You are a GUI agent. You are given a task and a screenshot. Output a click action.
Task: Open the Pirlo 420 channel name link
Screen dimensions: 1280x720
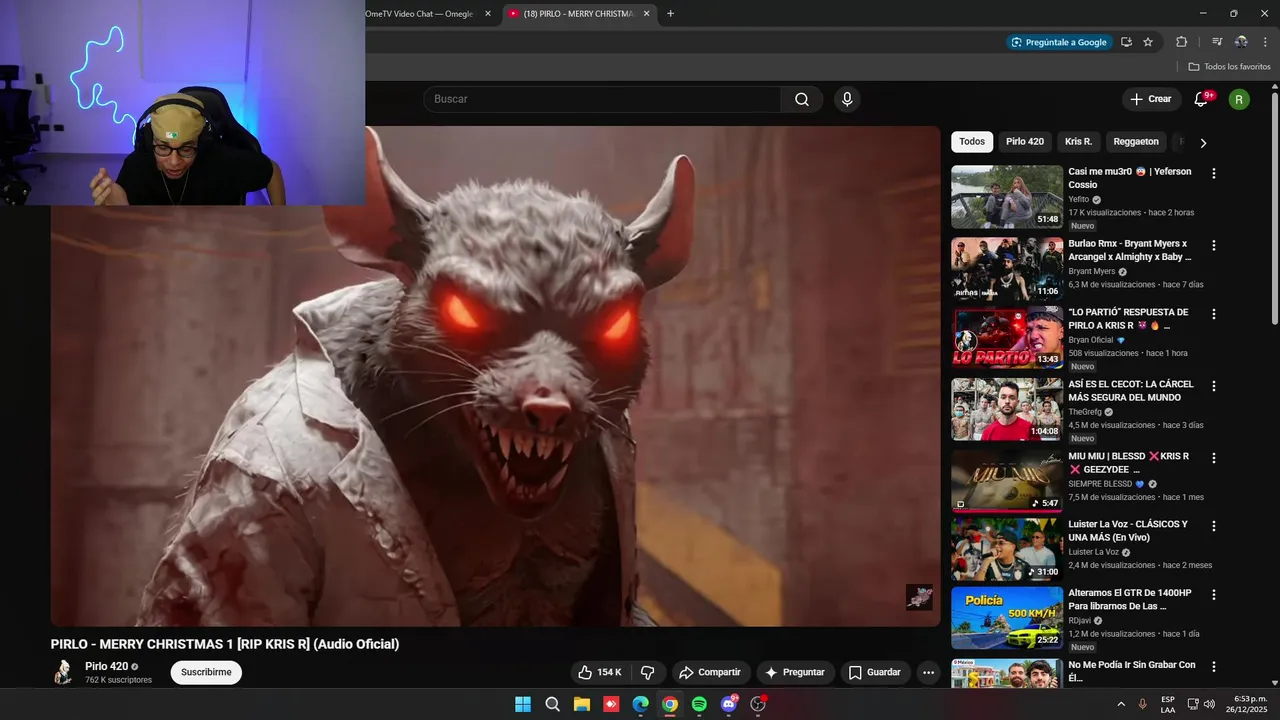click(106, 666)
